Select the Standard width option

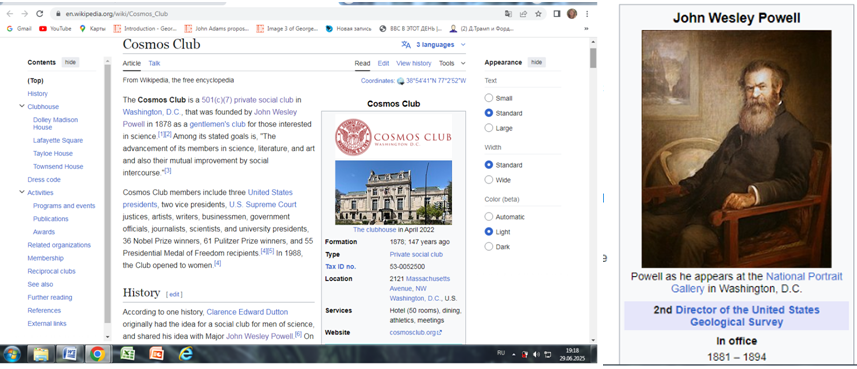coord(489,165)
